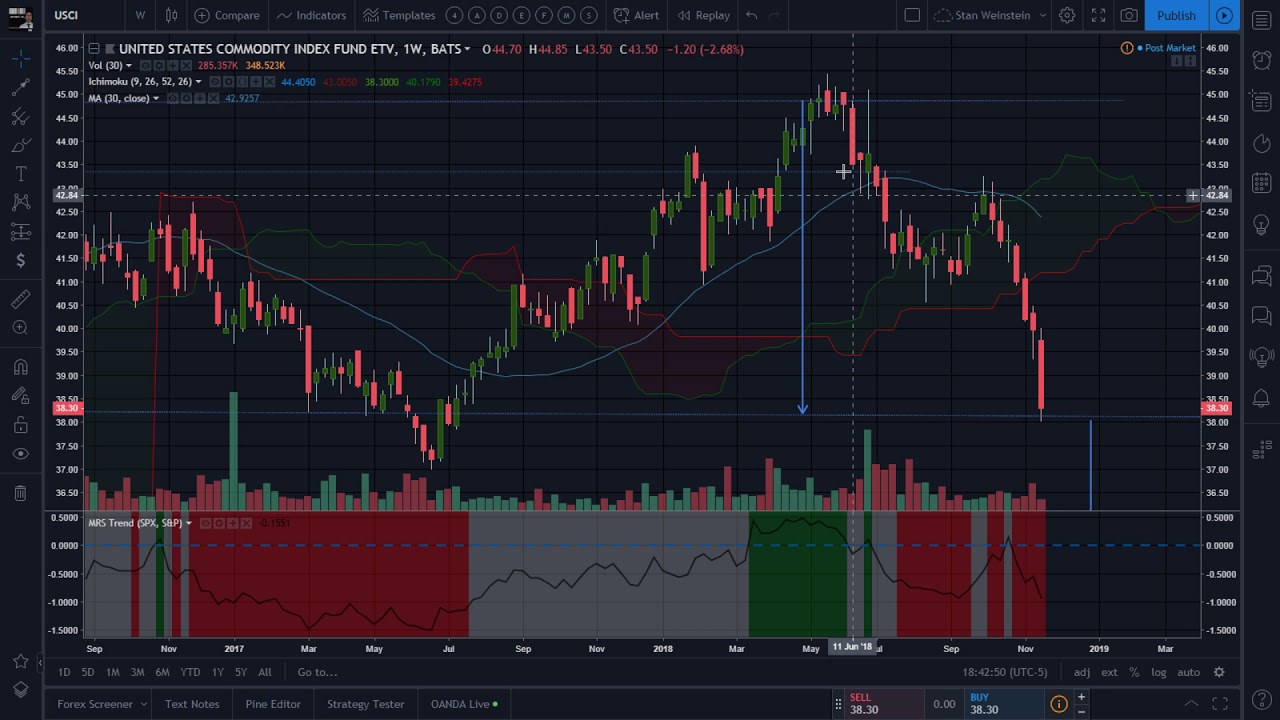Viewport: 1280px width, 720px height.
Task: Open the play button next to Publish
Action: pyautogui.click(x=1224, y=15)
